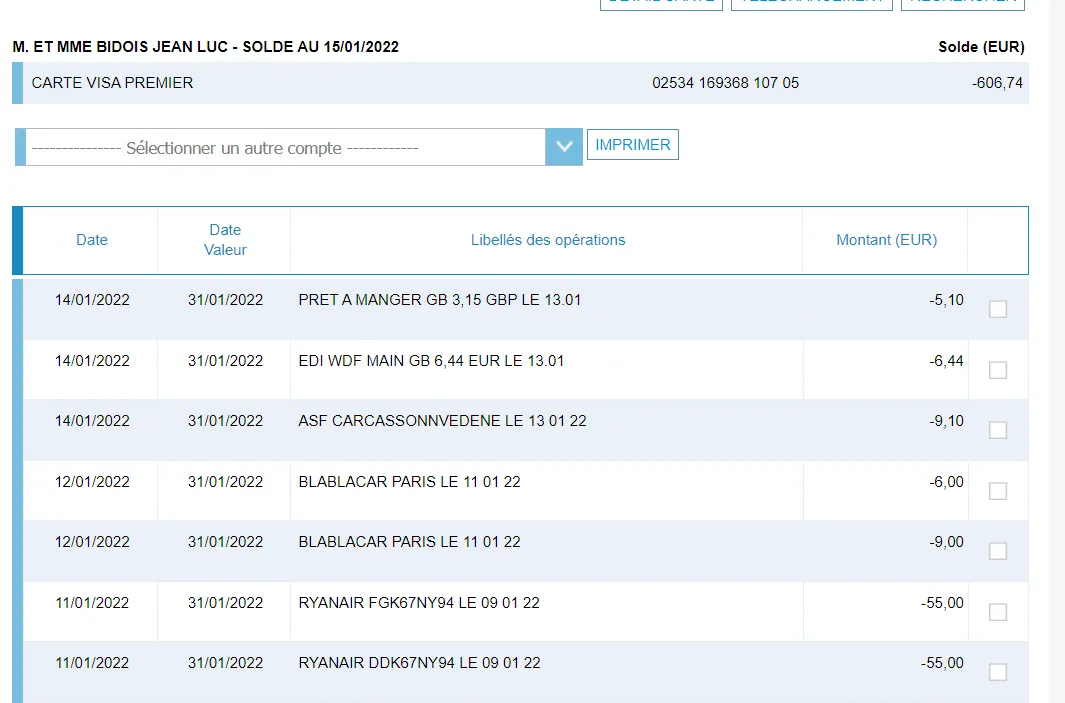Tick checkbox for RYANAIR FGK67NY94 row
This screenshot has height=703, width=1065.
tap(998, 612)
